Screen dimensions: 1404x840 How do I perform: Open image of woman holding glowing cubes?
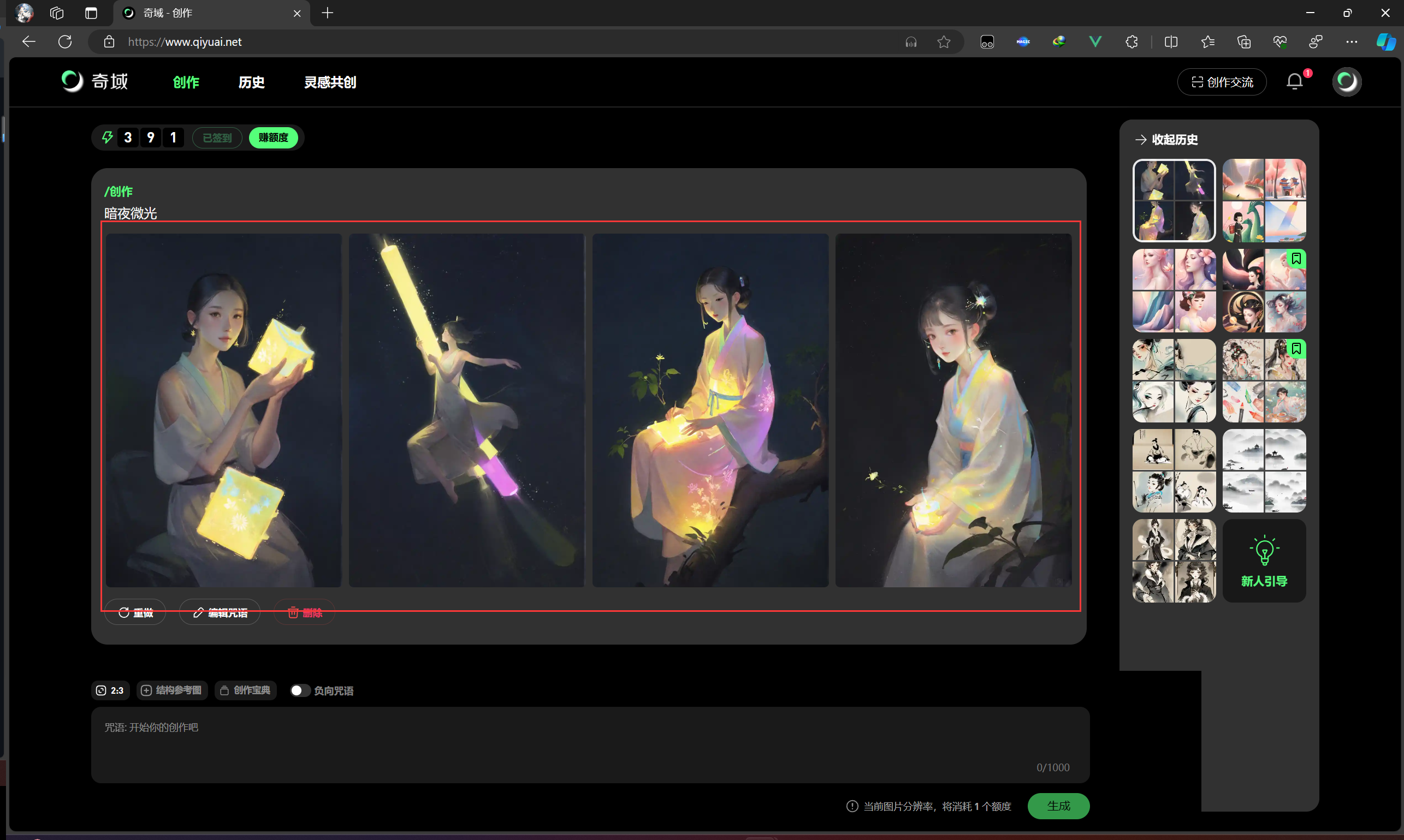click(224, 410)
